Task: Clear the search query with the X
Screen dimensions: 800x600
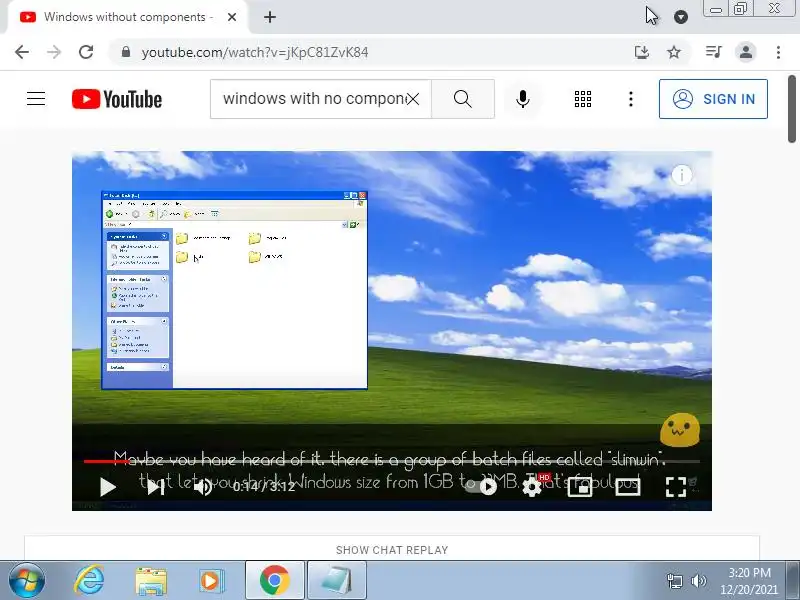Action: 413,98
